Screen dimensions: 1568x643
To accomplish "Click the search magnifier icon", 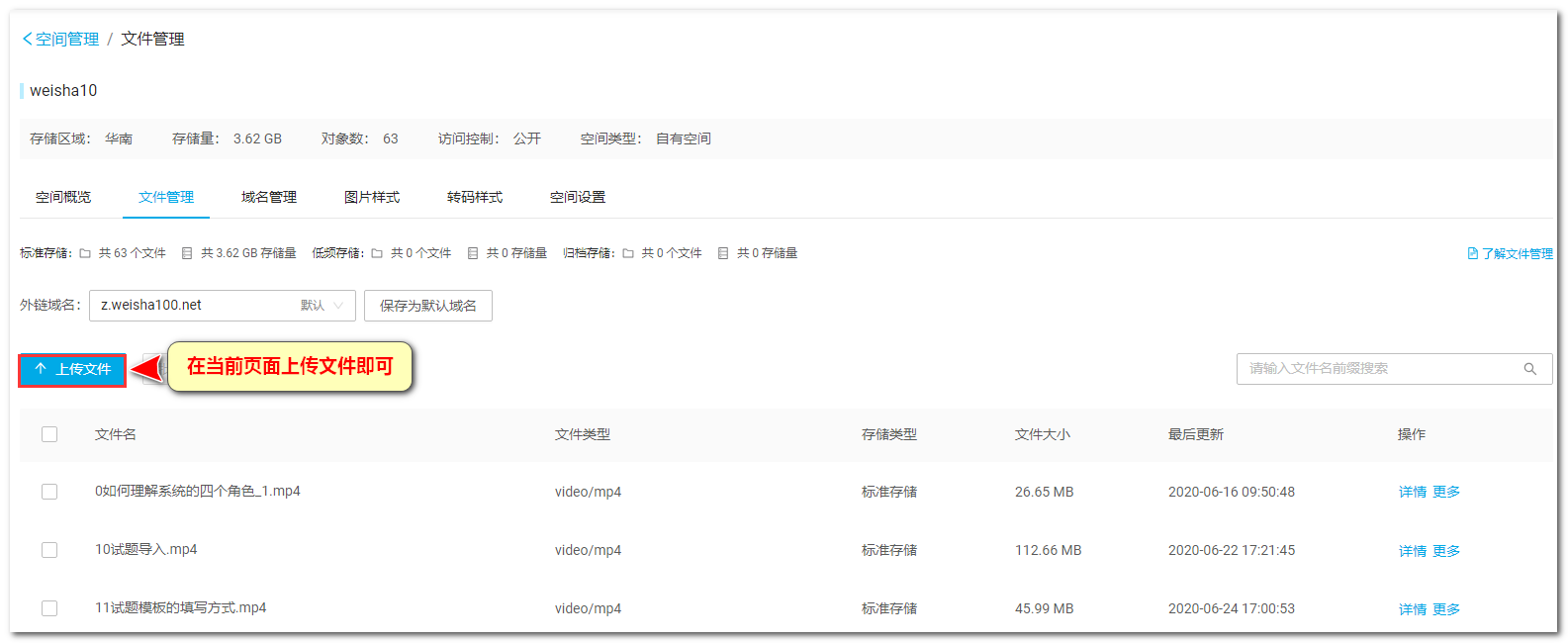I will point(1529,369).
